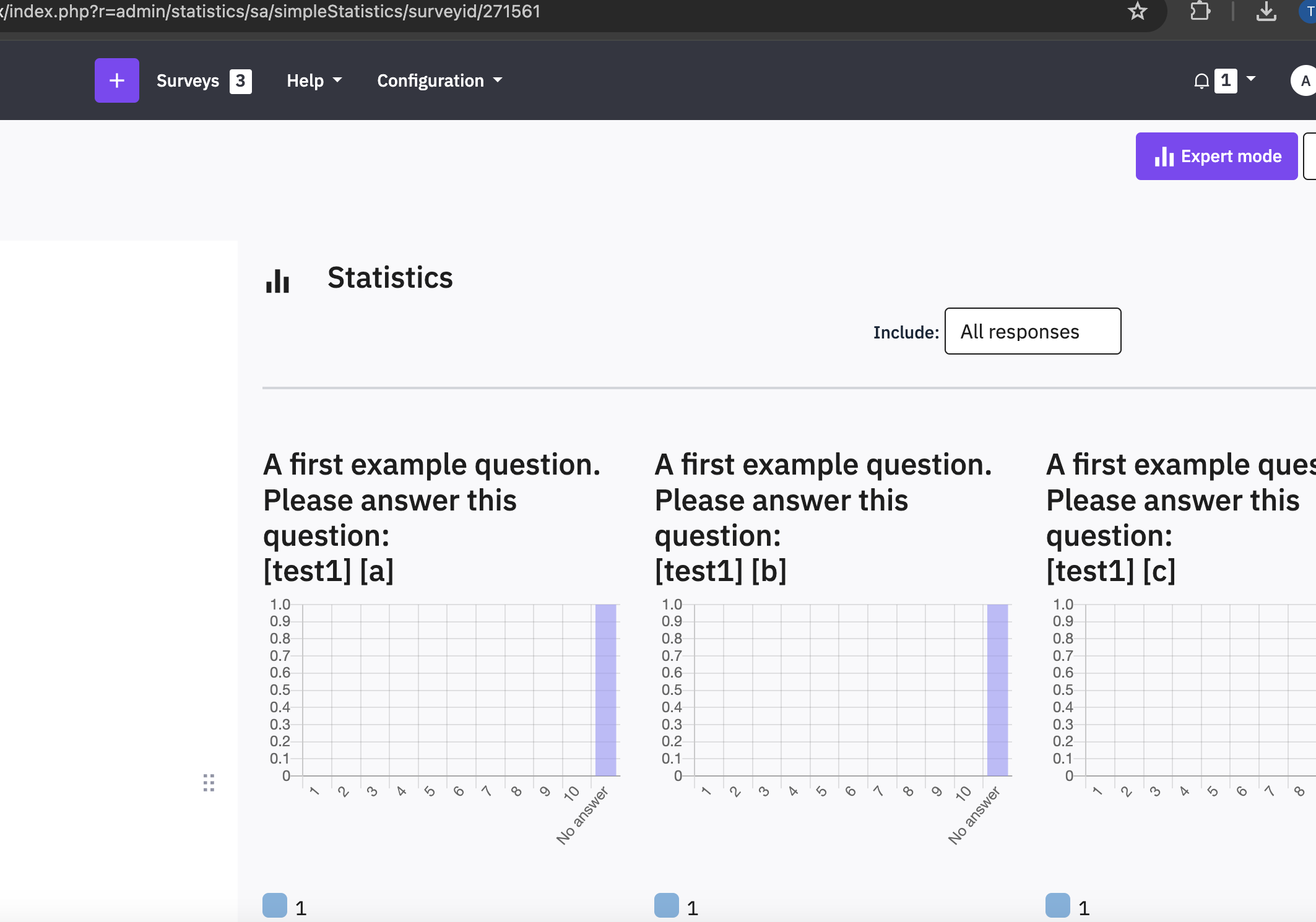The image size is (1316, 922).
Task: Click the Statistics bar chart icon
Action: [278, 280]
